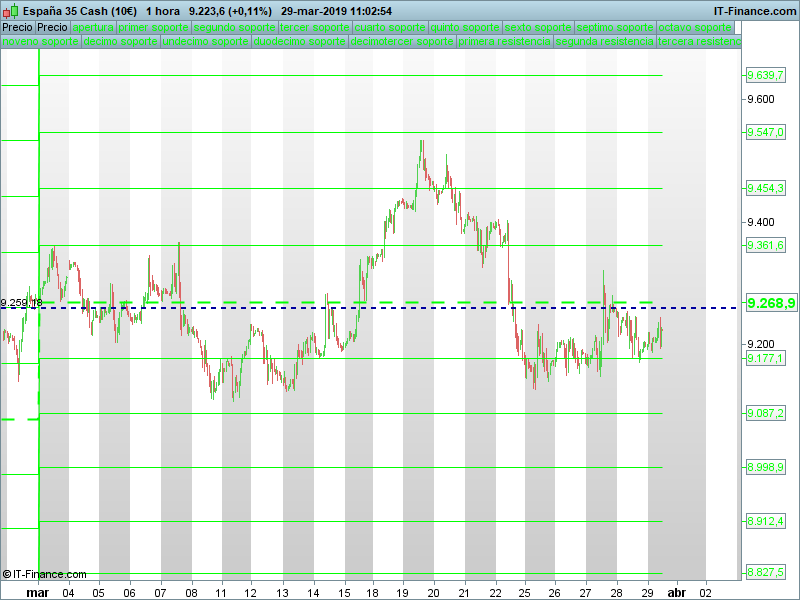This screenshot has height=600, width=800.
Task: Click the bold 9.268,9 opening level tag
Action: tap(771, 303)
